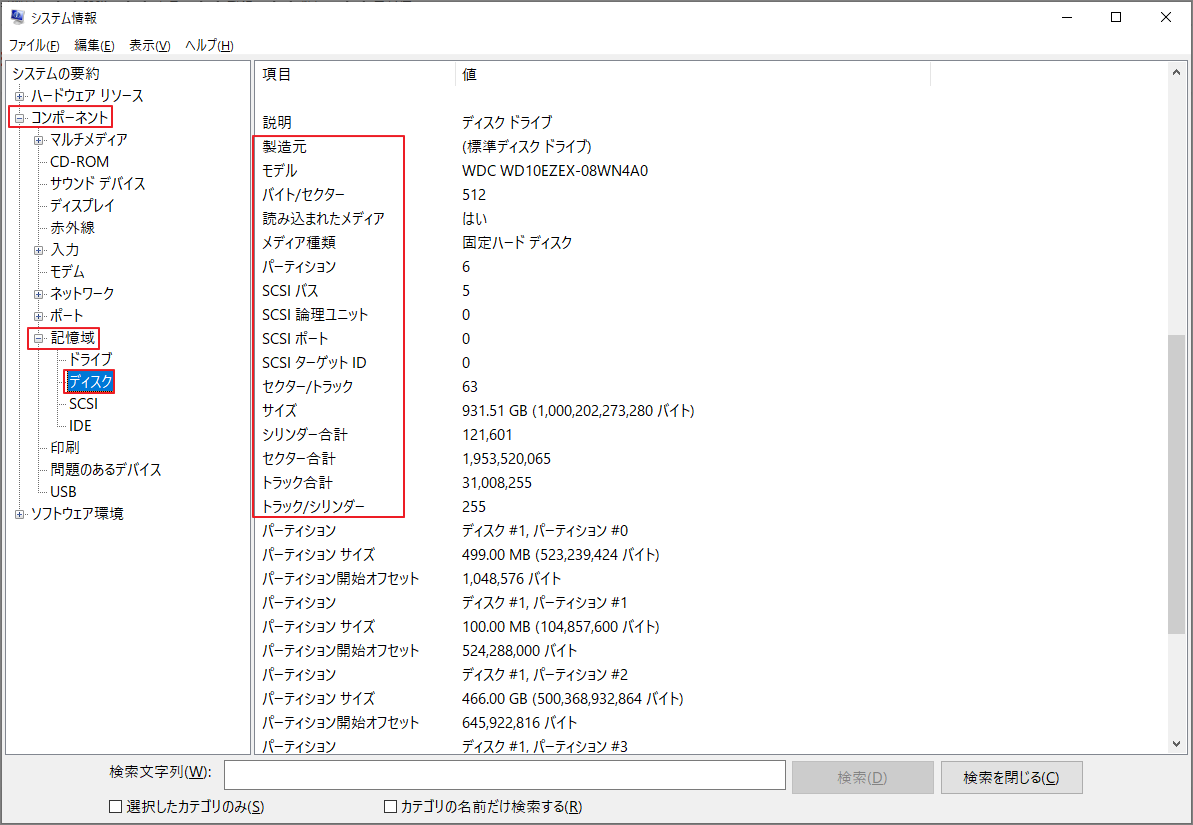This screenshot has height=825, width=1193.
Task: Maximize the システム情報 window
Action: (1116, 18)
